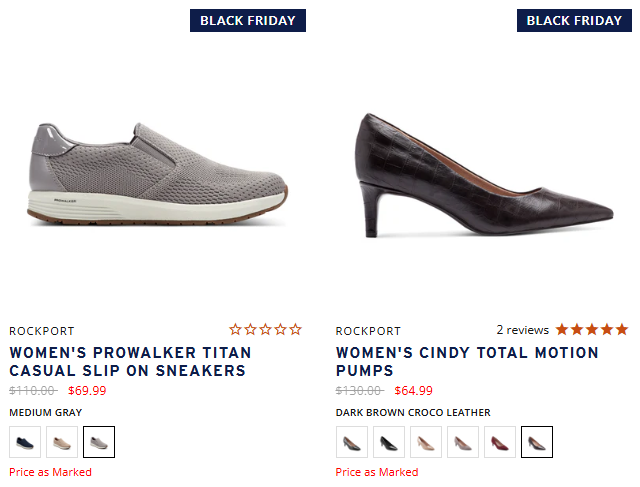The height and width of the screenshot is (487, 640).
Task: Select the fourth taupe pump swatch
Action: (463, 441)
